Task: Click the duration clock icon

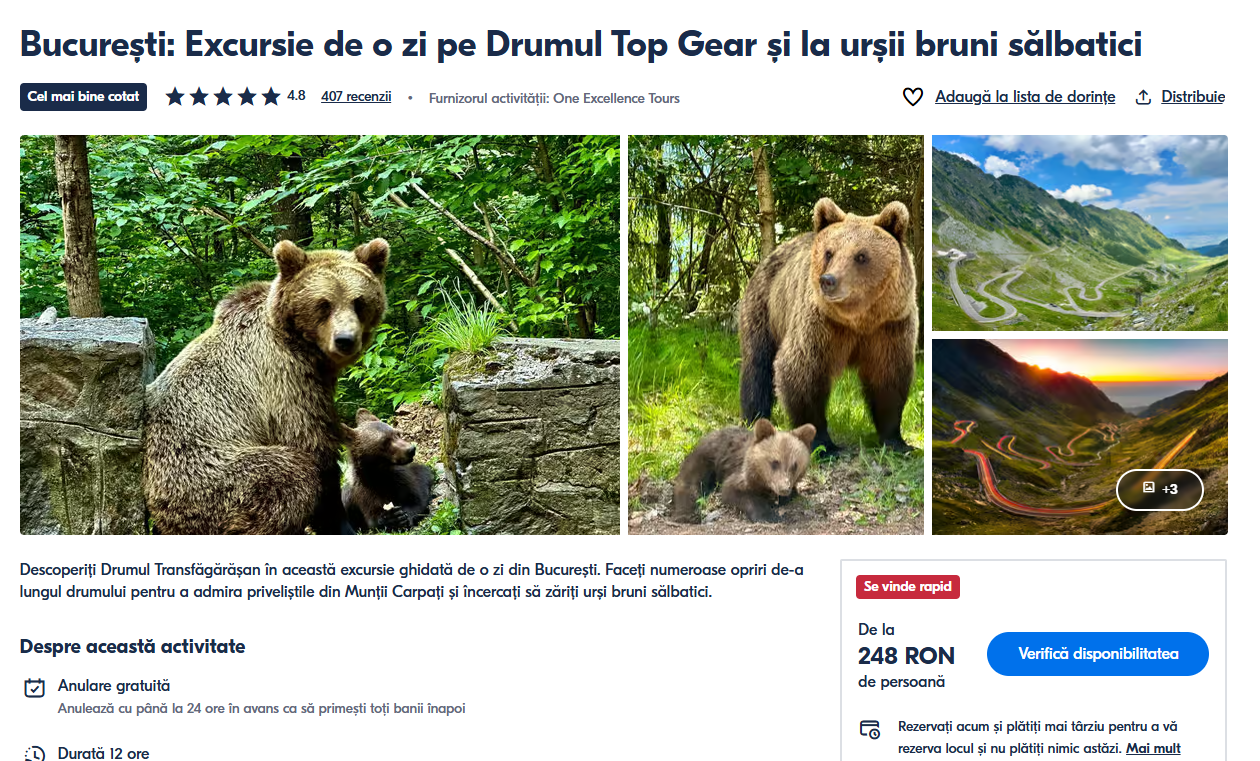Action: pyautogui.click(x=35, y=754)
